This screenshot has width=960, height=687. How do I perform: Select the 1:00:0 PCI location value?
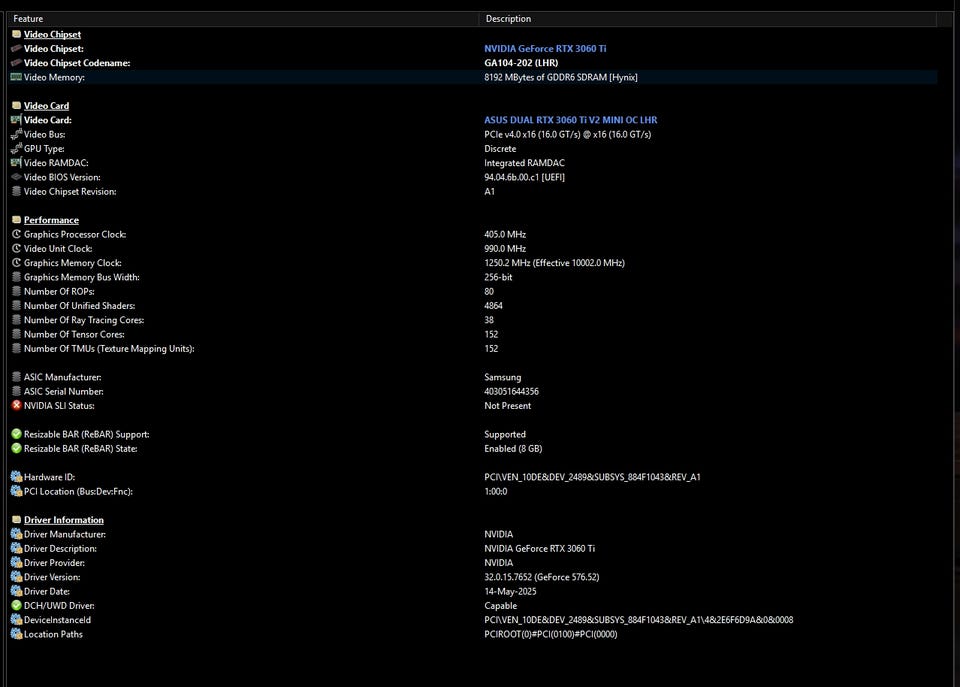tap(496, 491)
